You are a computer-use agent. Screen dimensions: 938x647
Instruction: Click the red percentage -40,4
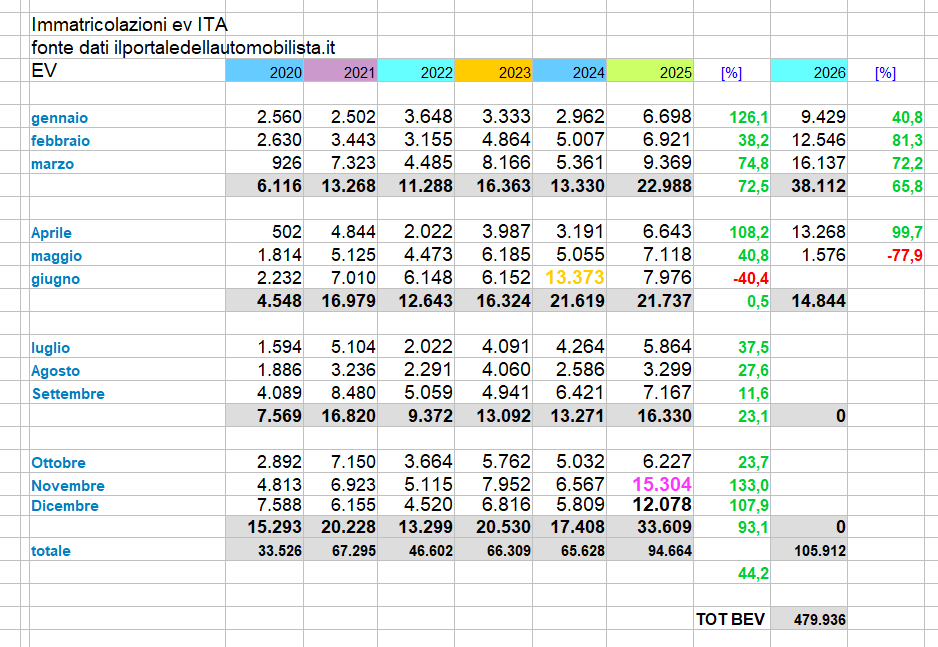[x=751, y=279]
